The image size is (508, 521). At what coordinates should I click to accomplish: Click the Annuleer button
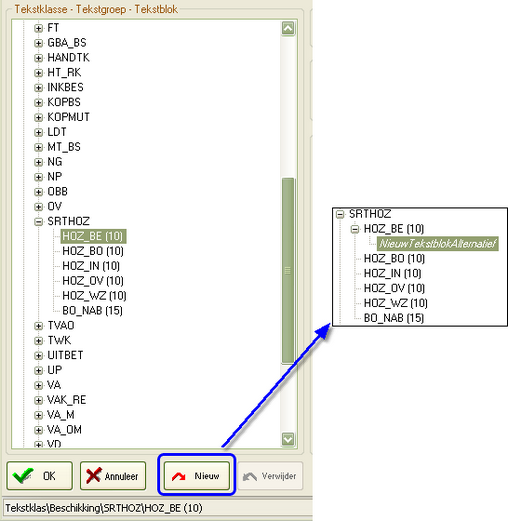[113, 476]
